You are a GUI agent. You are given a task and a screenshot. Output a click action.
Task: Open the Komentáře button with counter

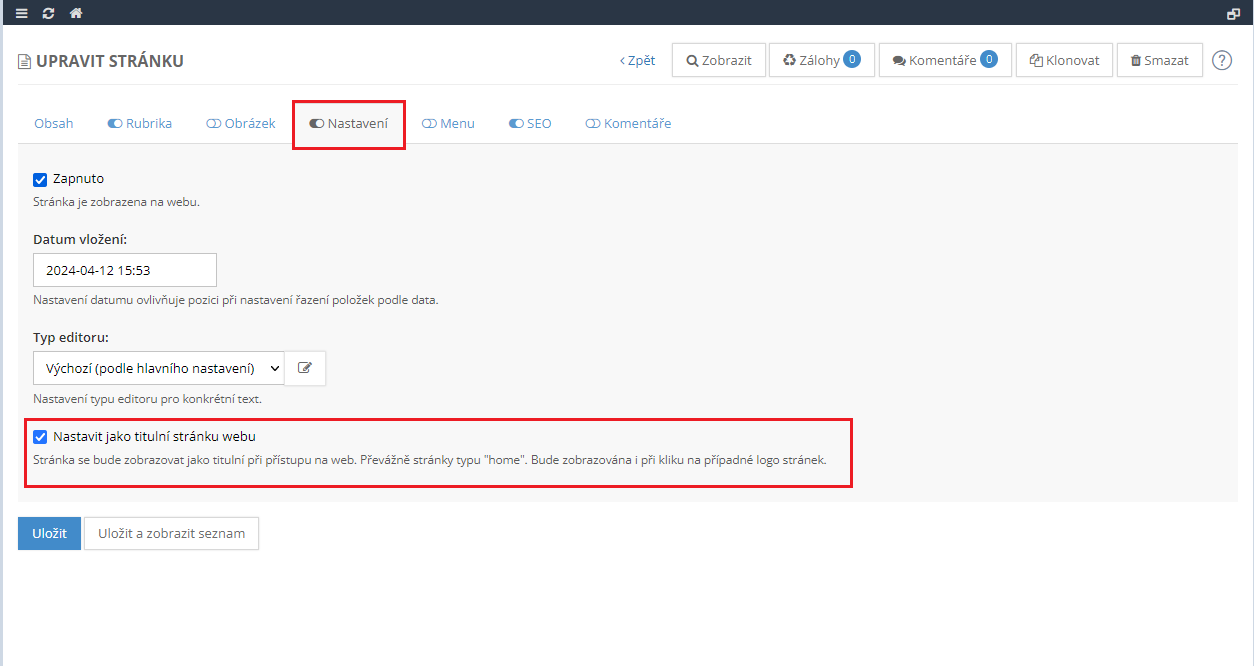(x=944, y=60)
